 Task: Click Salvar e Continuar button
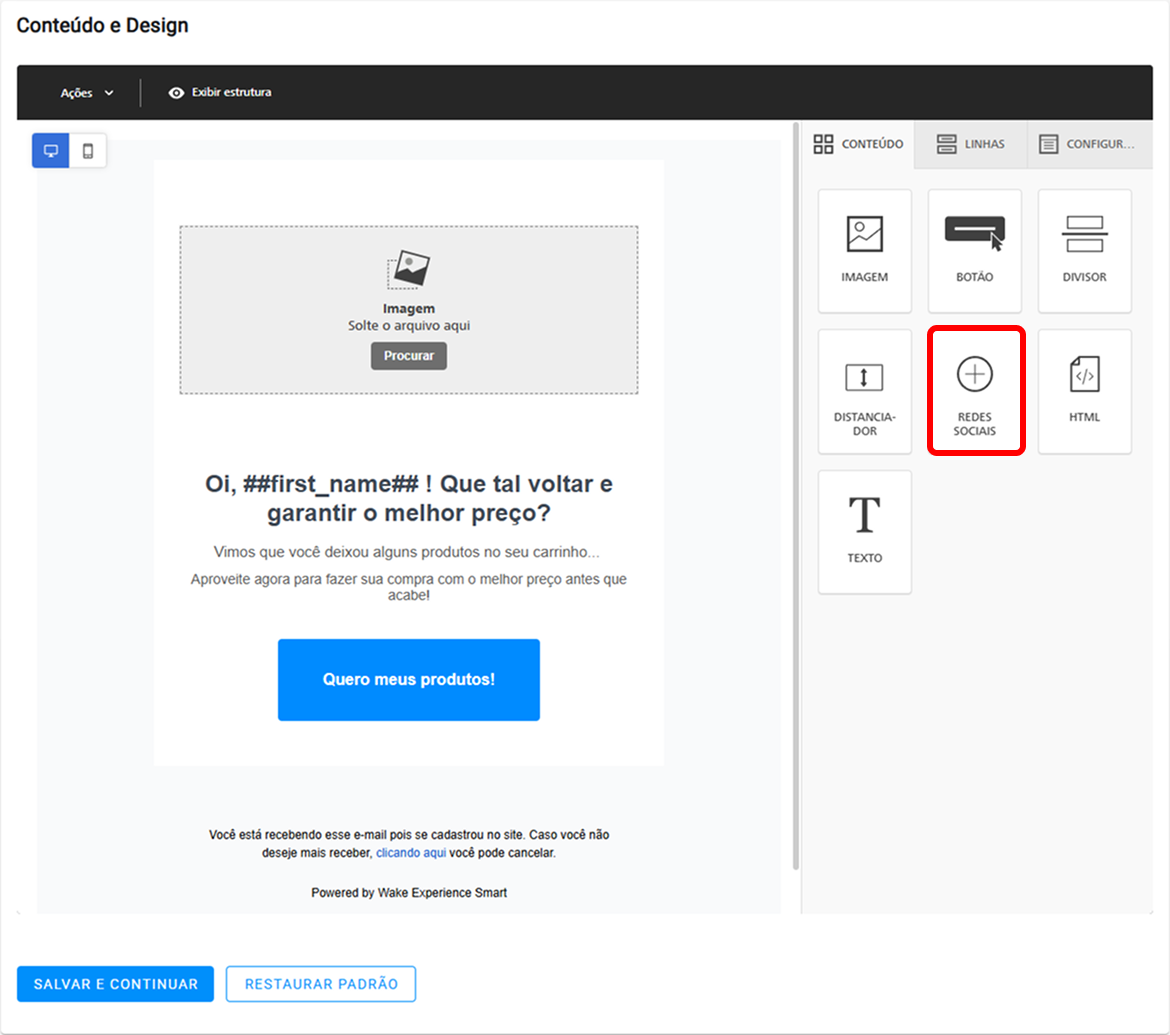[116, 984]
